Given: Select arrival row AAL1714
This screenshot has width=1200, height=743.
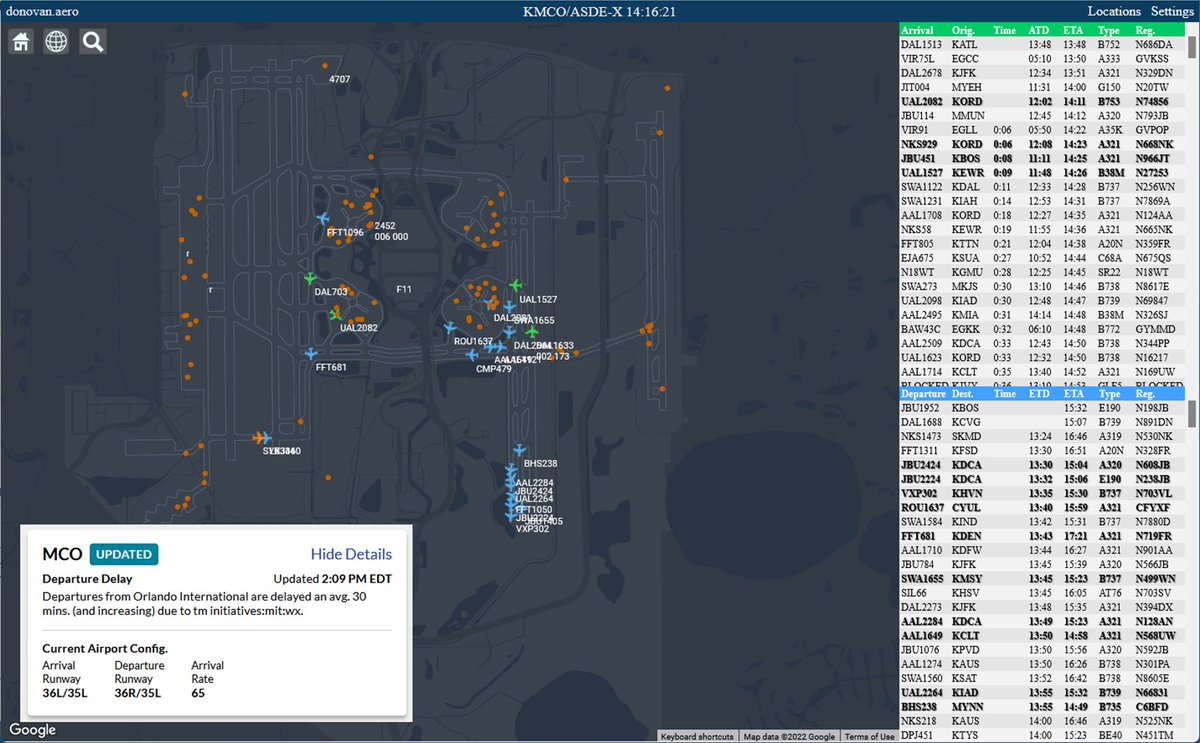Looking at the screenshot, I should click(x=1043, y=371).
